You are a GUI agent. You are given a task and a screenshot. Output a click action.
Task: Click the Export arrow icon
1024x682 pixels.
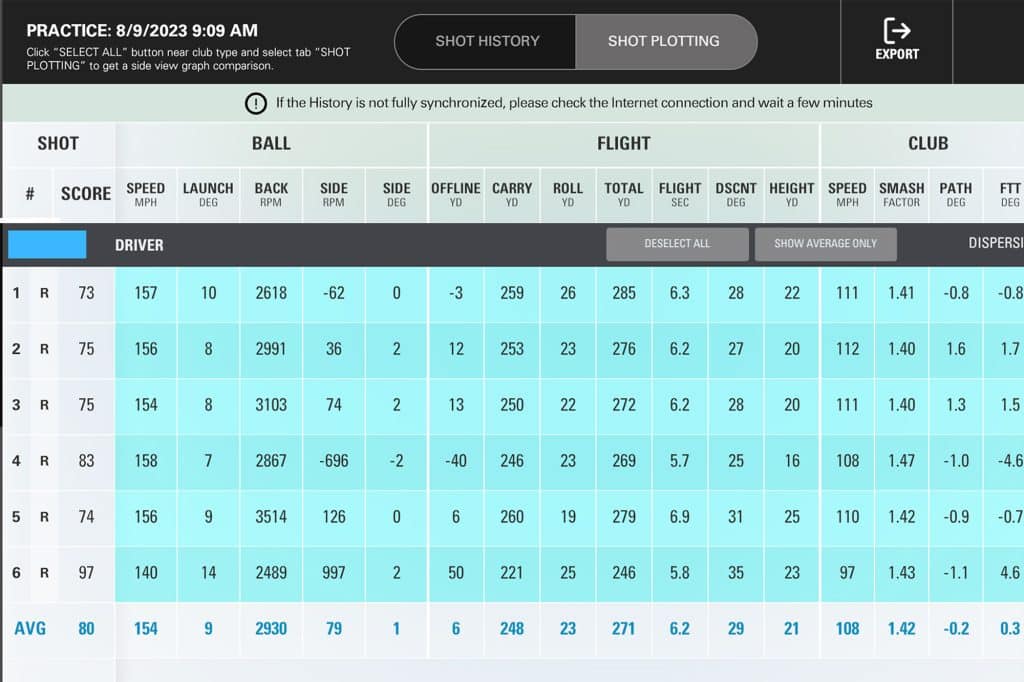click(x=896, y=31)
